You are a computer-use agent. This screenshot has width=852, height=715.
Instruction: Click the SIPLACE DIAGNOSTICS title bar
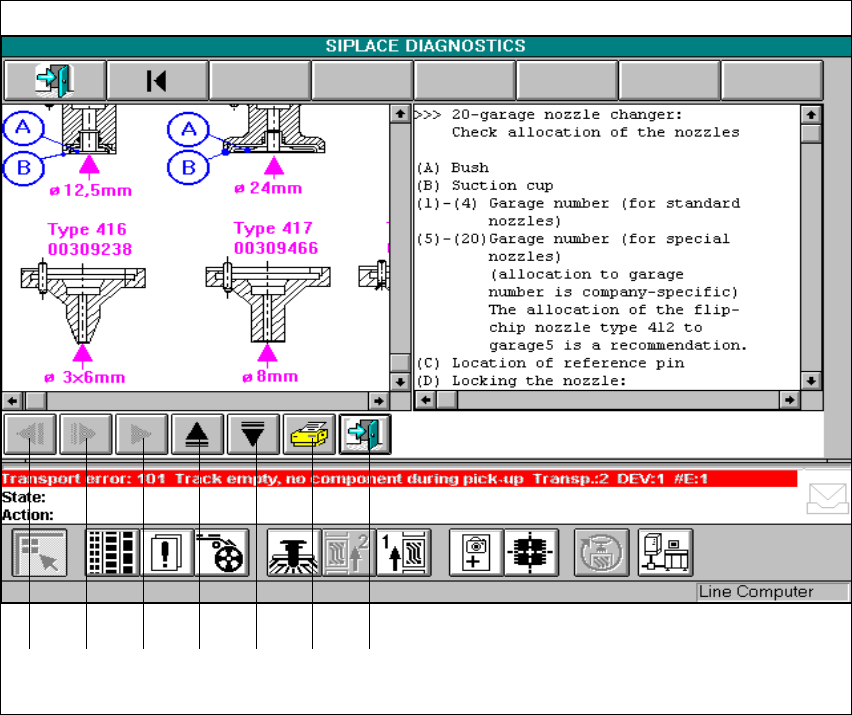coord(426,46)
